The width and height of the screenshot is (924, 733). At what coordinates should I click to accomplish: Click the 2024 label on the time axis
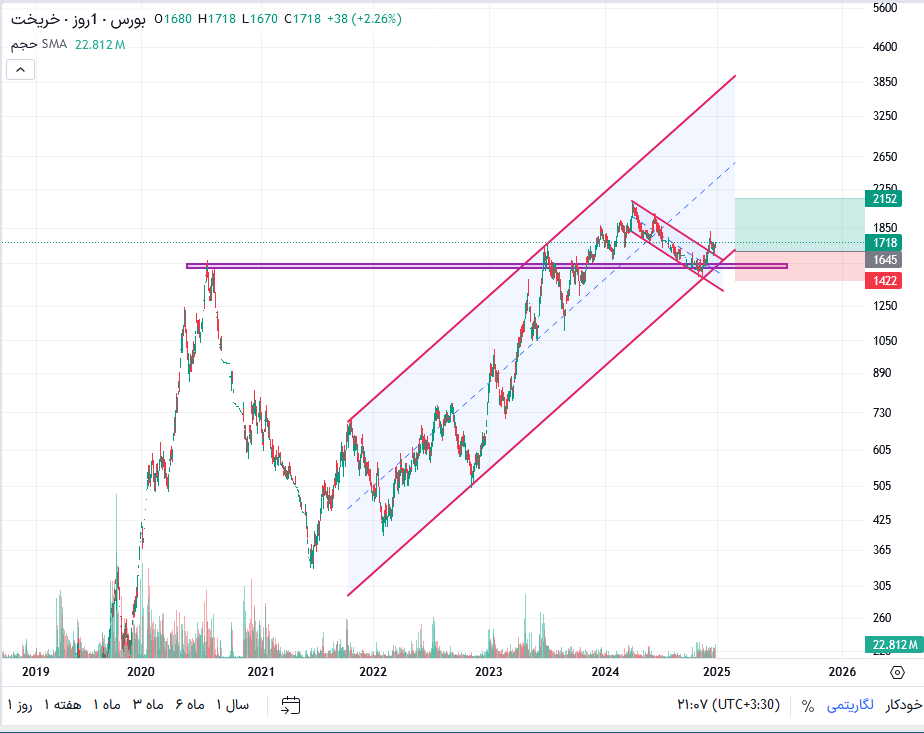click(605, 672)
